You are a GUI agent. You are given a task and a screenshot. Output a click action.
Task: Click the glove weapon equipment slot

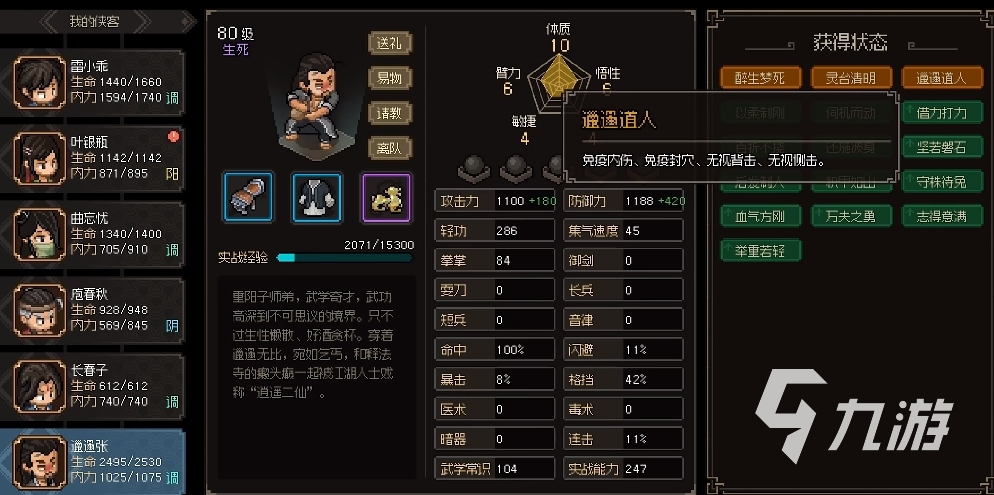pos(248,197)
